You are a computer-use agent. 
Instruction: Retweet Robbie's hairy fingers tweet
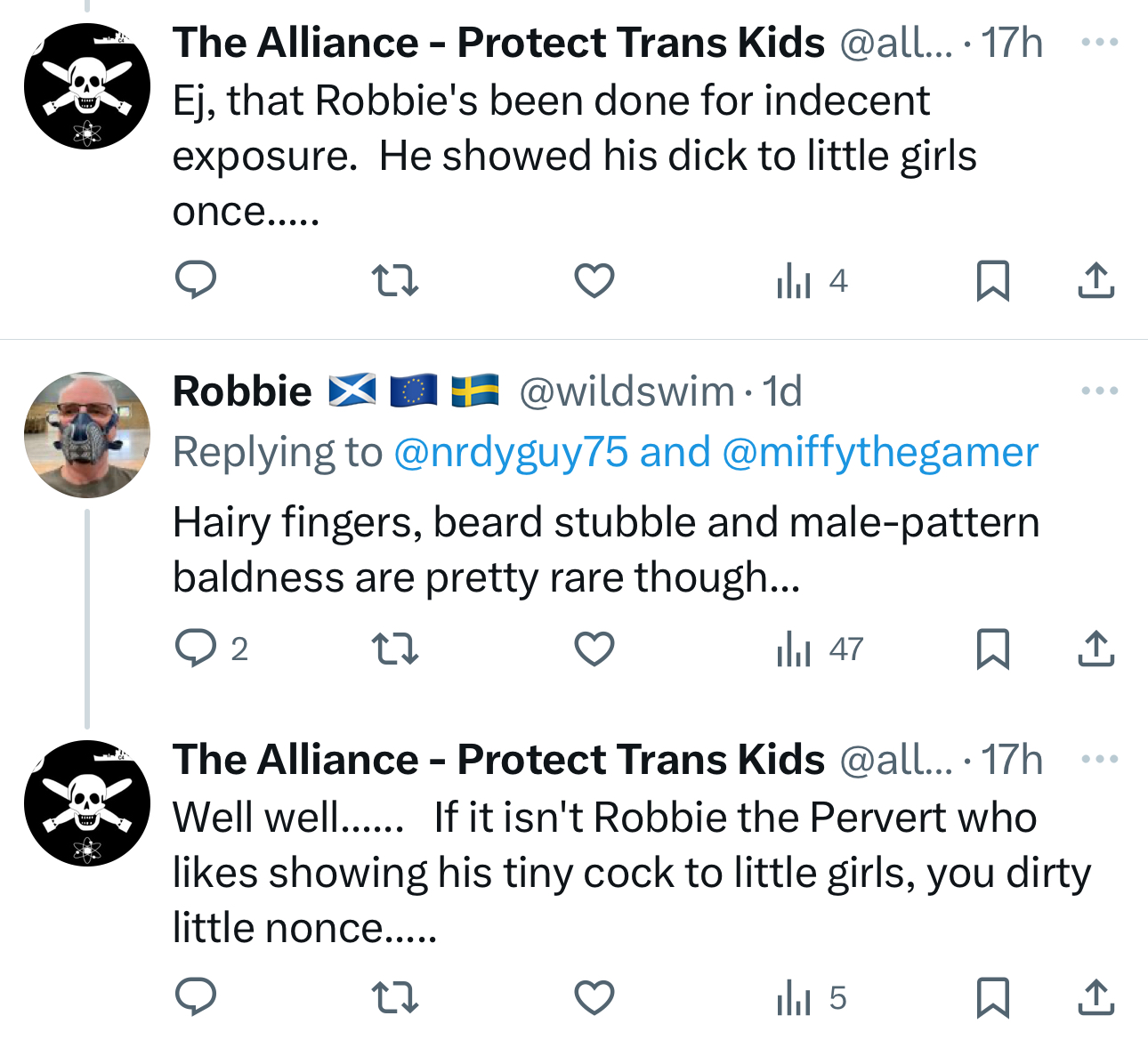point(394,649)
